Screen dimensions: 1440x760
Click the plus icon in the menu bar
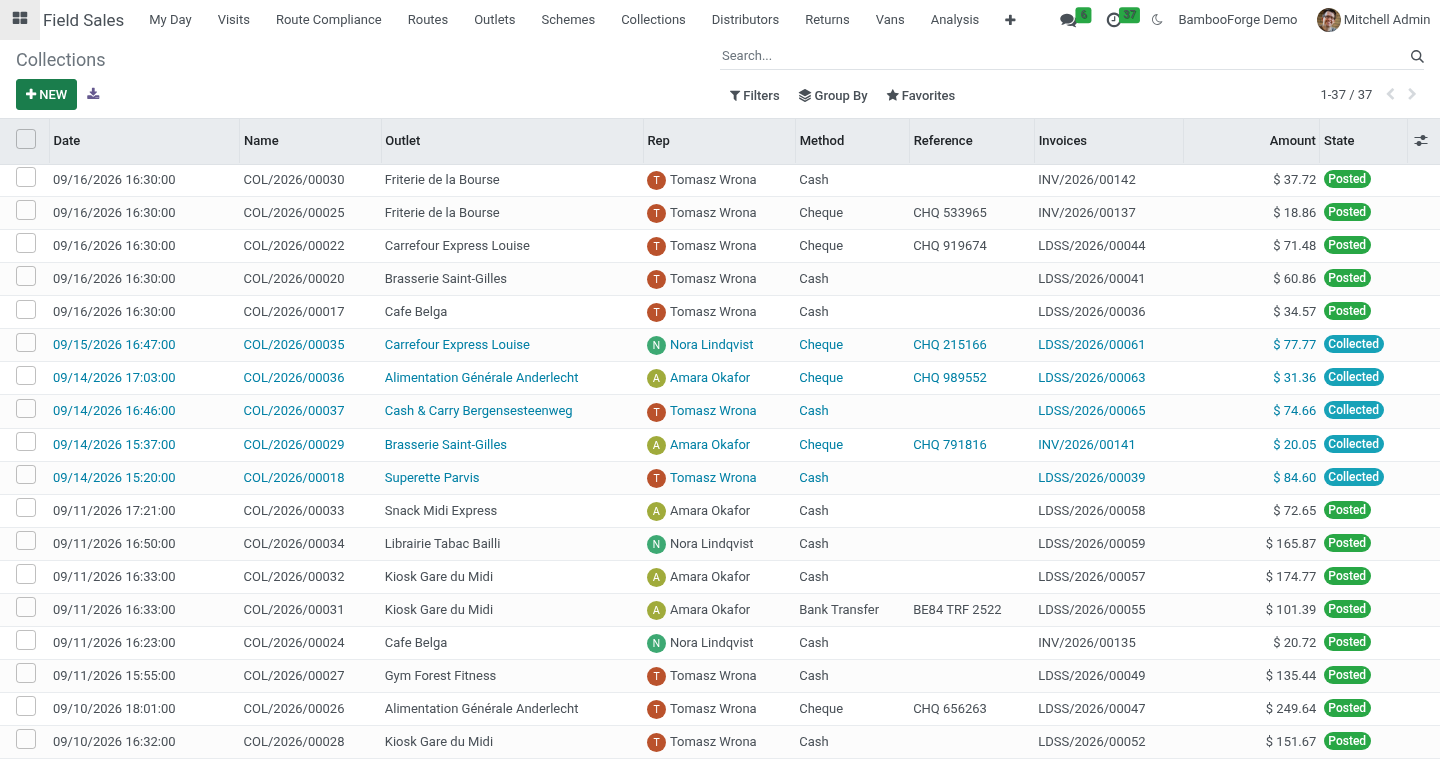coord(1010,20)
